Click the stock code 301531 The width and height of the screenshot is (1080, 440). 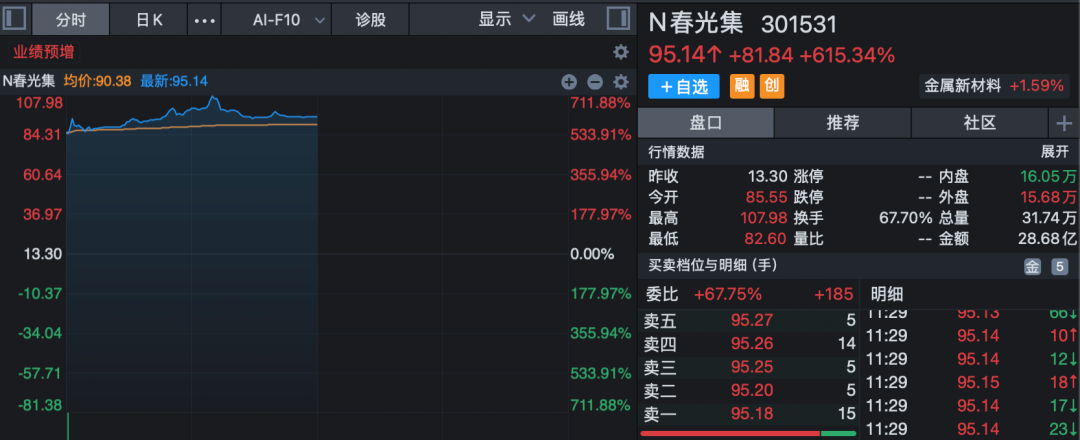(x=798, y=25)
